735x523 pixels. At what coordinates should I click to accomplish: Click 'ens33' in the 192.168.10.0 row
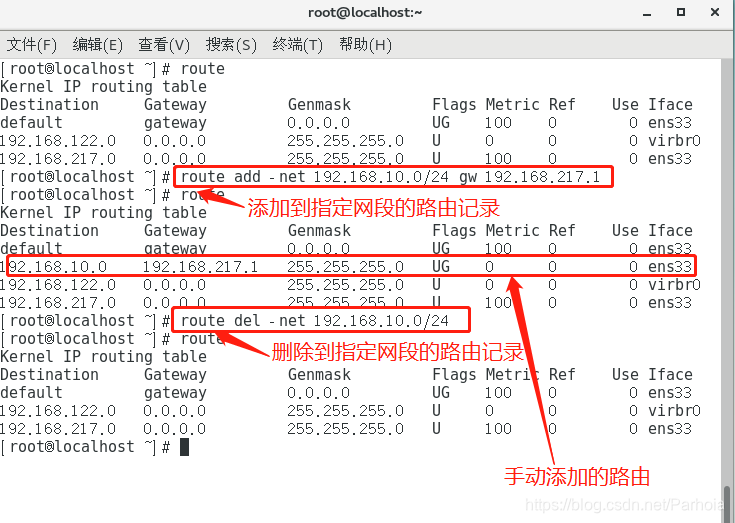click(x=670, y=267)
